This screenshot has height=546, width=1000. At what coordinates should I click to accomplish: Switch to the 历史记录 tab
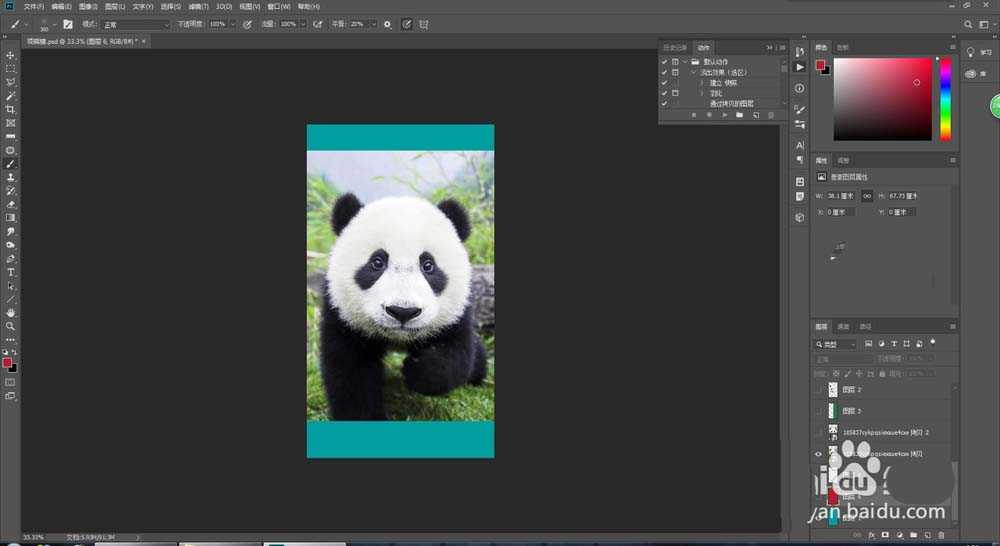click(x=676, y=47)
